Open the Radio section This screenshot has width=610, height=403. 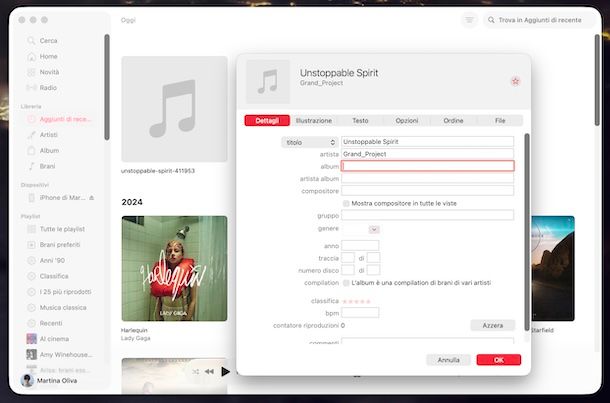tap(48, 88)
